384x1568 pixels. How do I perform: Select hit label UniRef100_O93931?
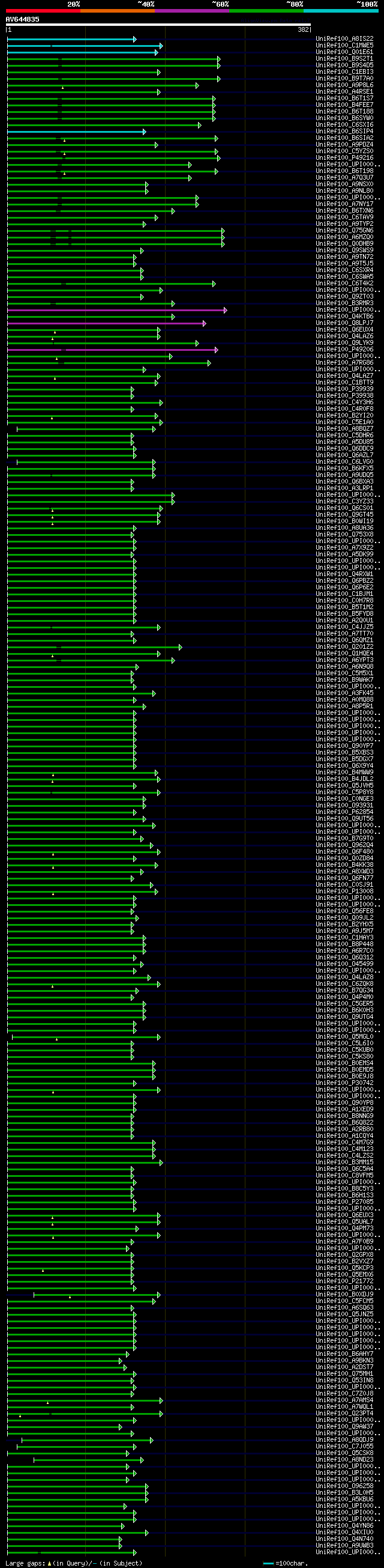tap(344, 805)
